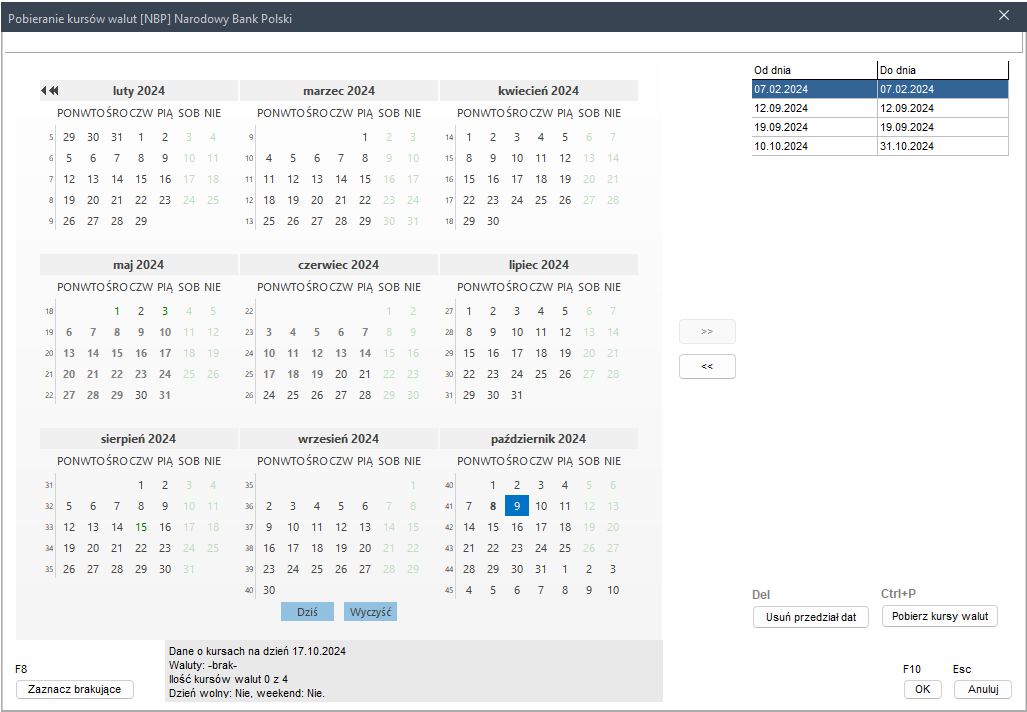Select day 18 in lipiec 2024
1027x712 pixels.
point(540,353)
